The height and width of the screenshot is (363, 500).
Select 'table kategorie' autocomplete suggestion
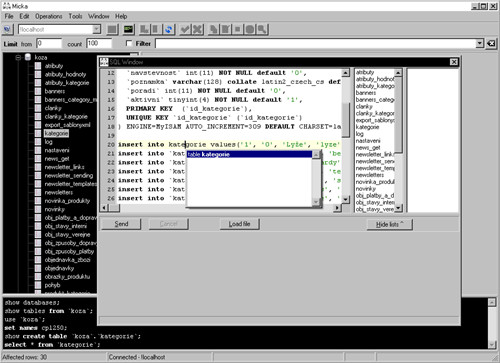click(249, 154)
